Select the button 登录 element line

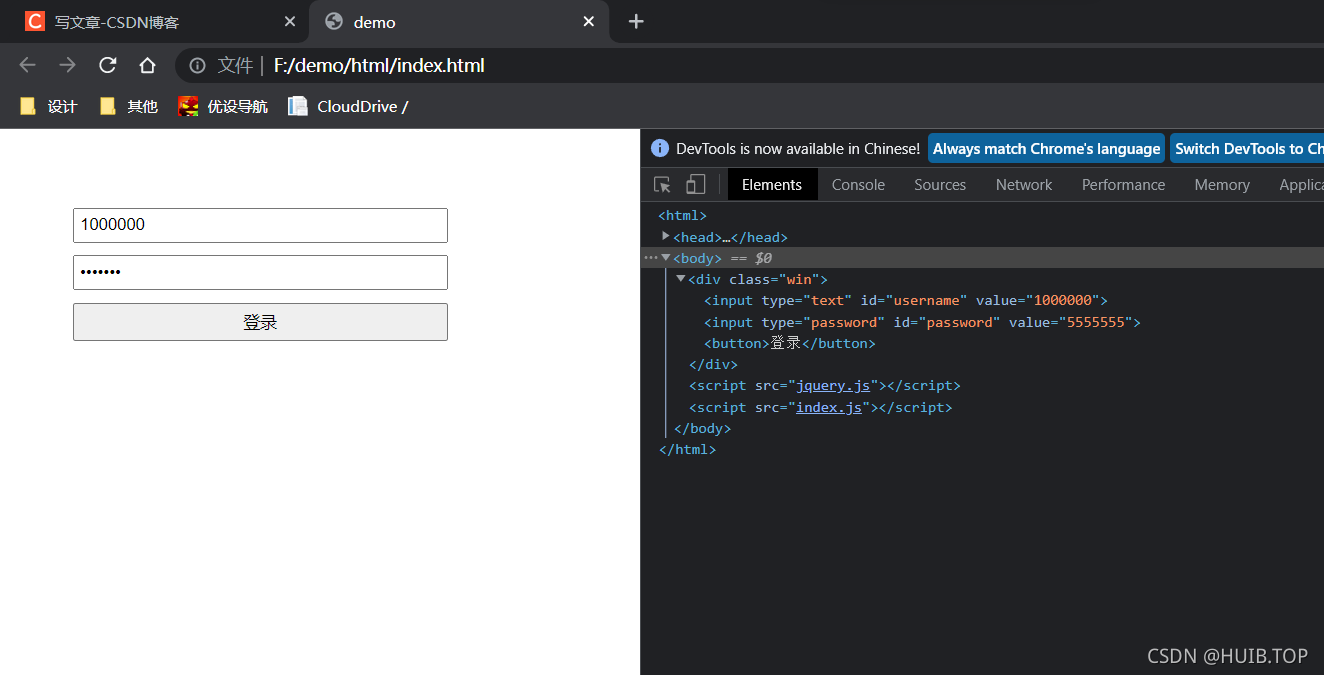coord(790,343)
